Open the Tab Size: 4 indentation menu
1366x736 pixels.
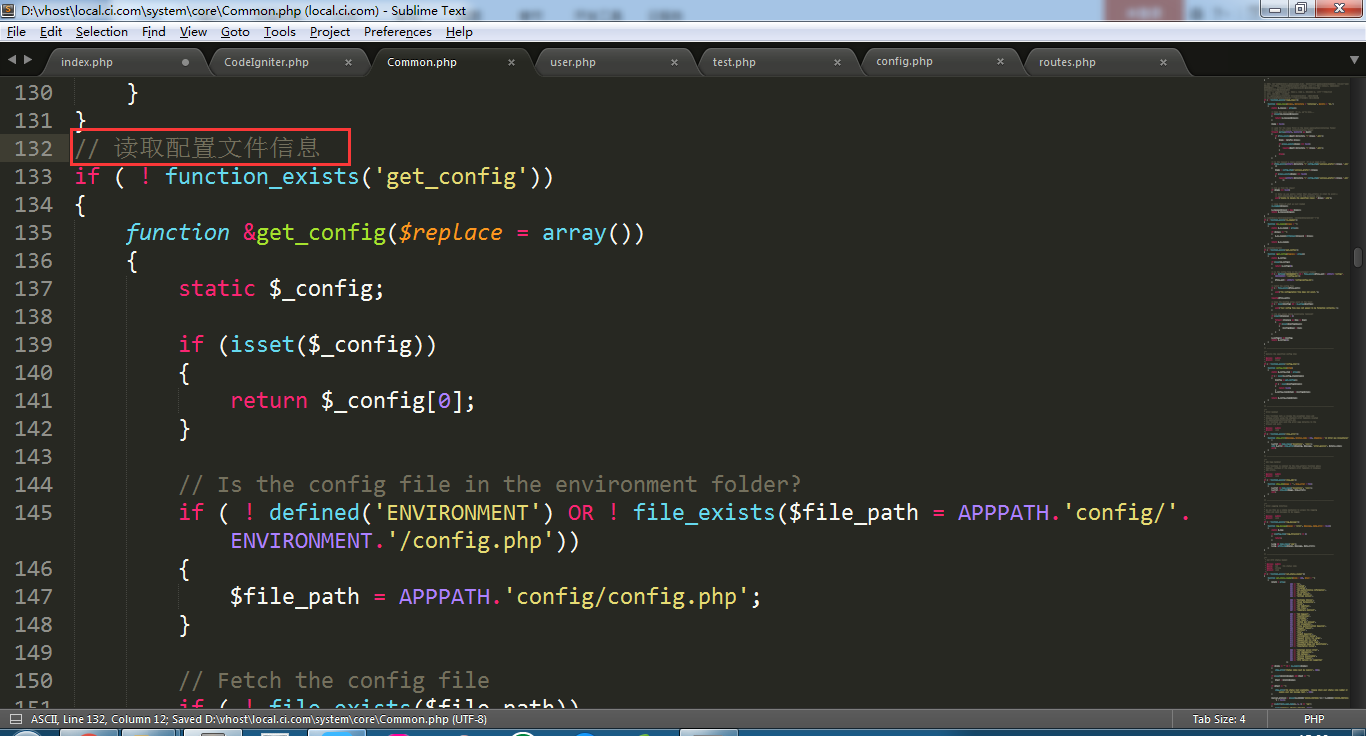tap(1218, 719)
